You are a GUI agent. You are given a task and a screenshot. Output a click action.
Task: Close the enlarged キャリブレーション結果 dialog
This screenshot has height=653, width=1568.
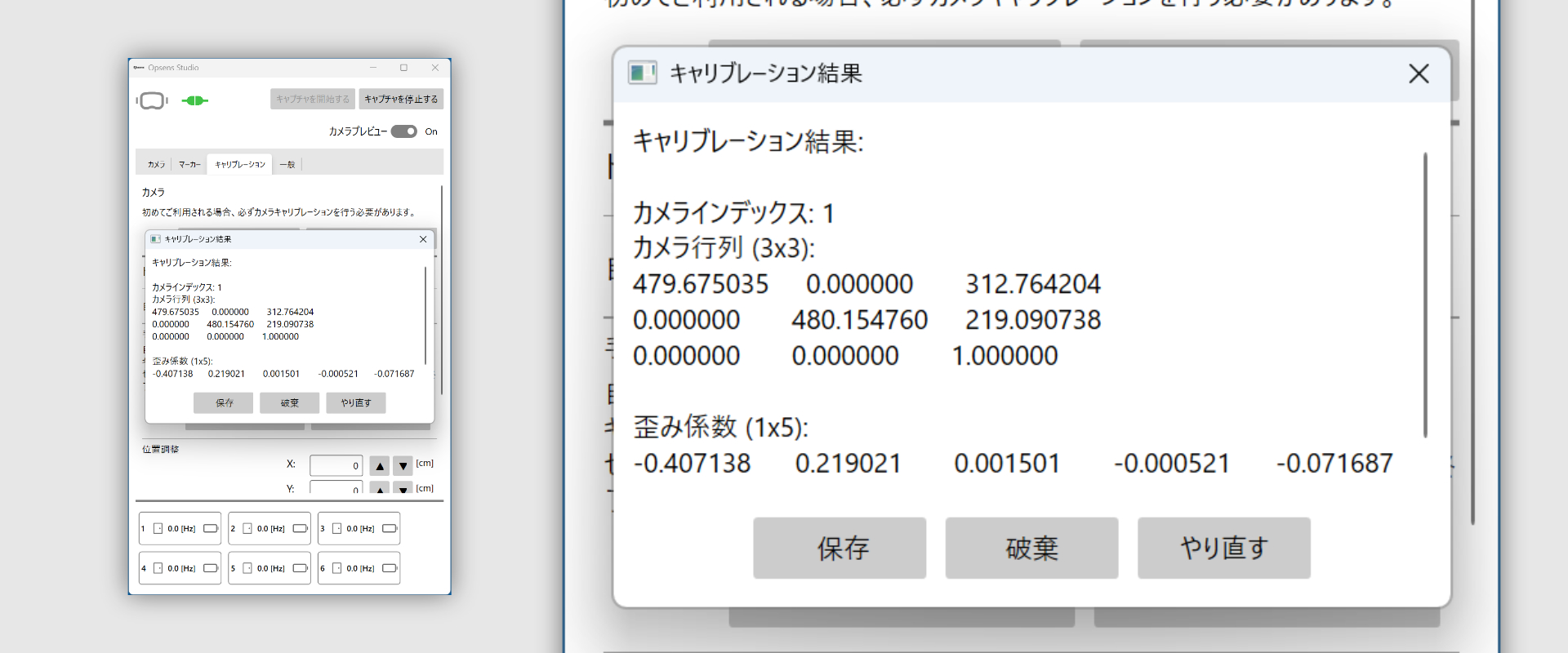coord(1419,73)
